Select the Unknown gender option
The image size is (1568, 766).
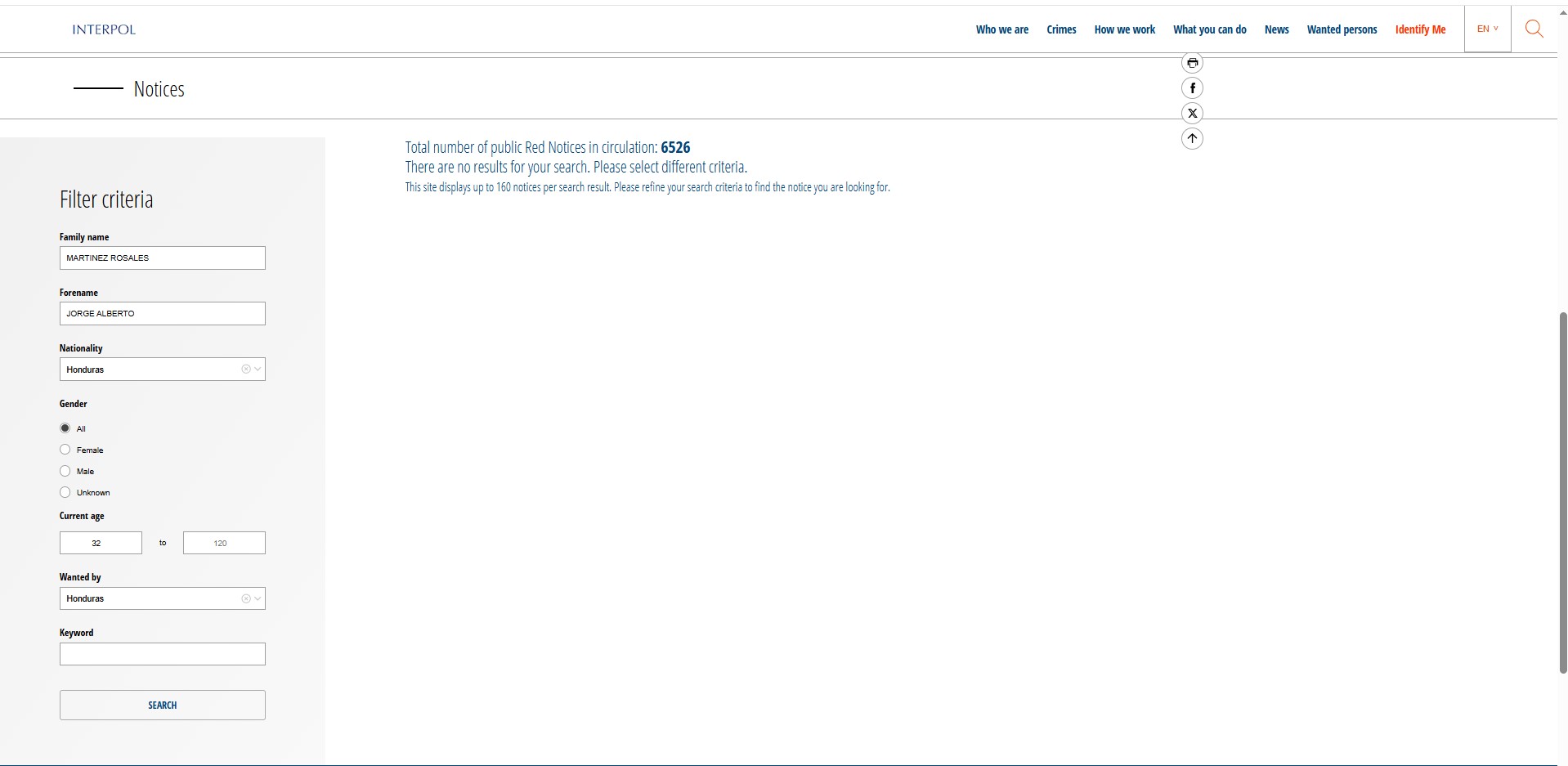pyautogui.click(x=65, y=492)
